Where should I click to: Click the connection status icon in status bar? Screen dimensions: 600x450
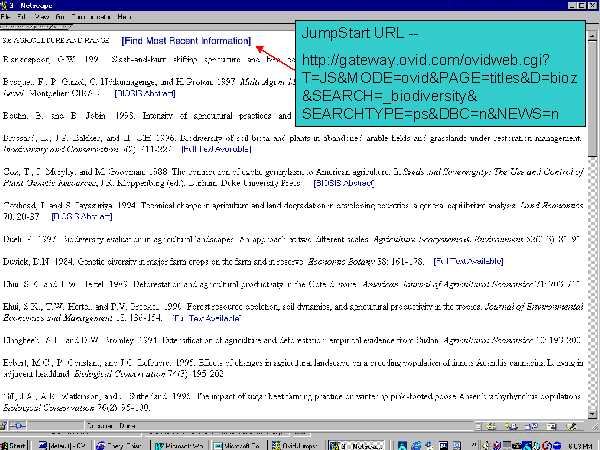pos(18,426)
